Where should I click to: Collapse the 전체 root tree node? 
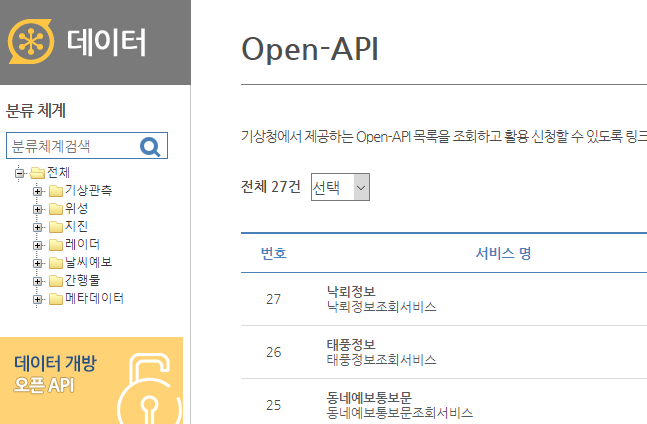[x=19, y=173]
